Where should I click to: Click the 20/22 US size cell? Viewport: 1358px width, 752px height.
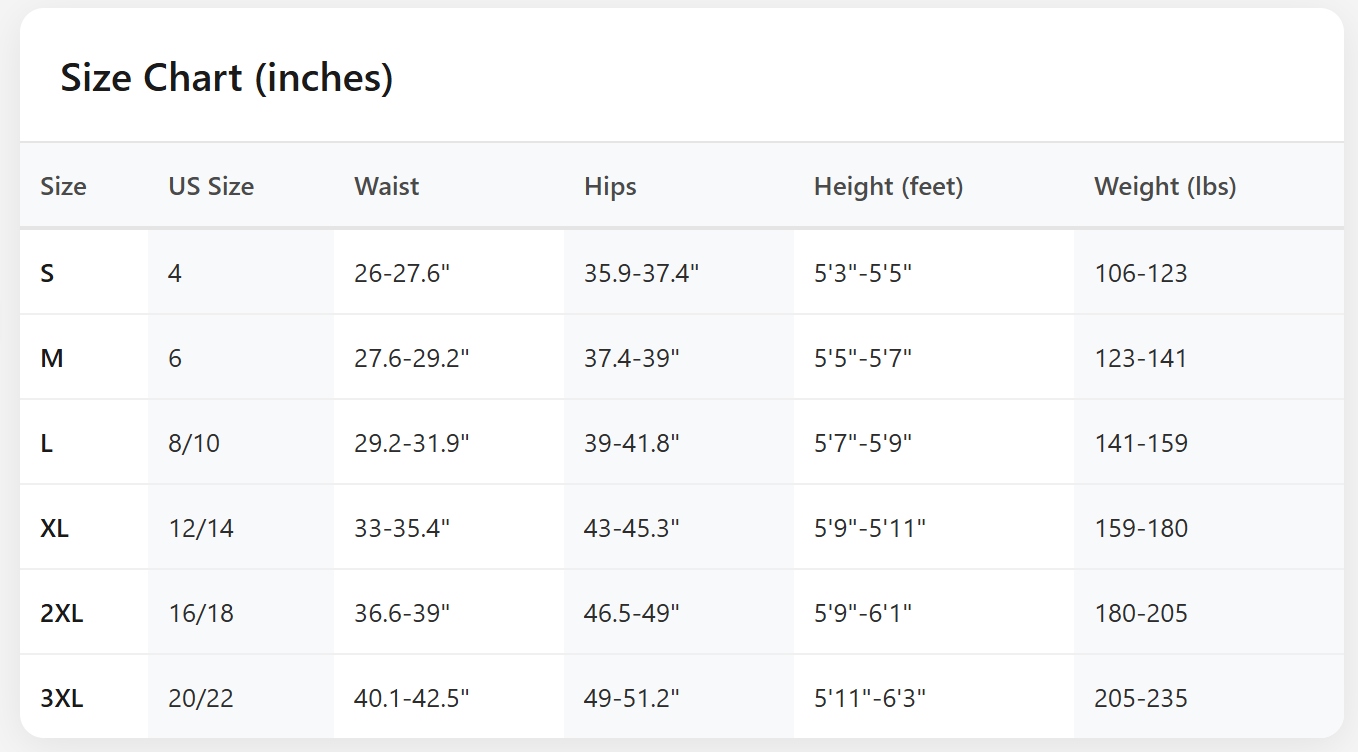click(201, 698)
